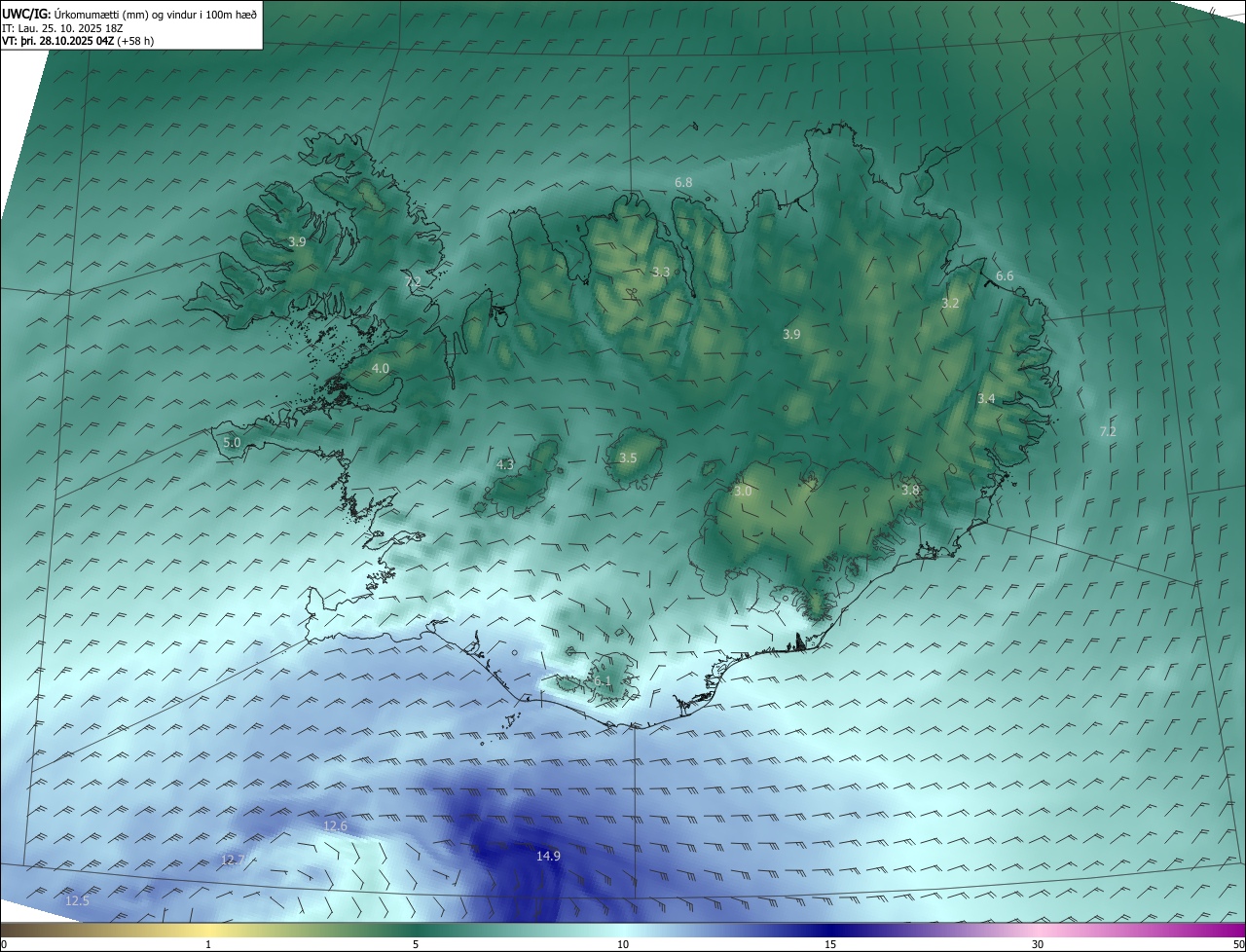1246x952 pixels.
Task: Click the VT valid time line in the header
Action: point(78,41)
